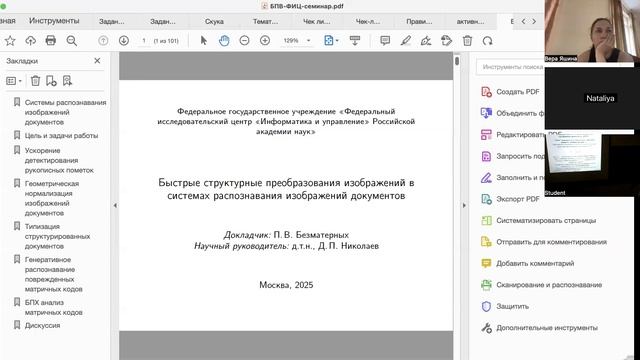Click Запросить подписи tool icon
Image resolution: width=640 pixels, height=360 pixels.
coord(486,156)
